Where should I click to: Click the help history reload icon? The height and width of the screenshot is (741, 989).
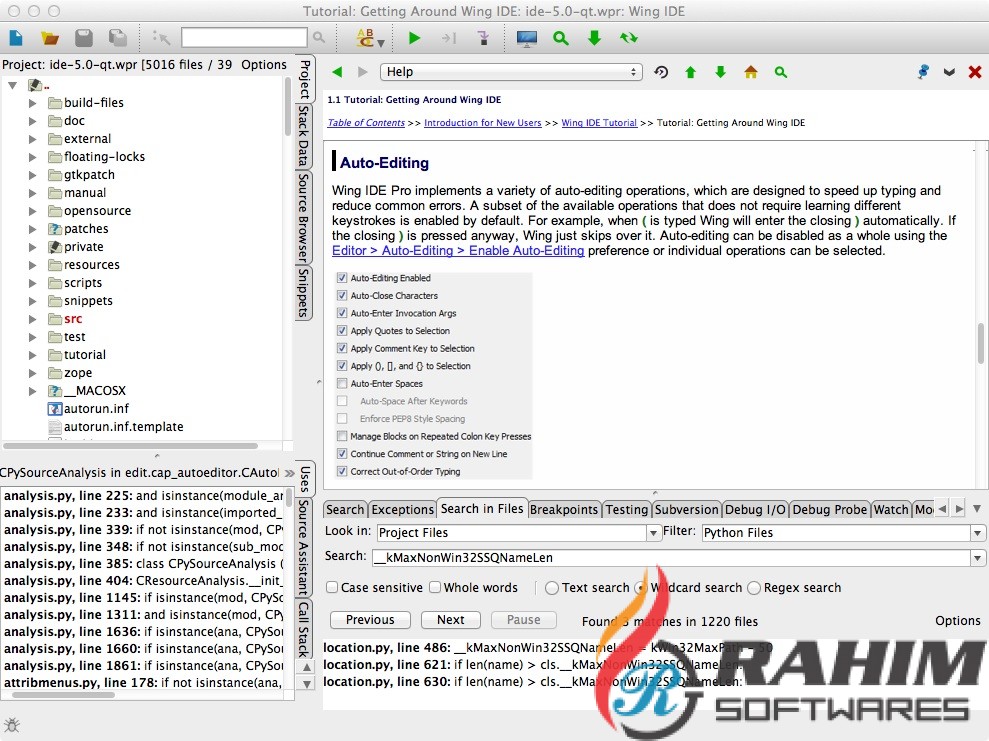click(x=661, y=72)
